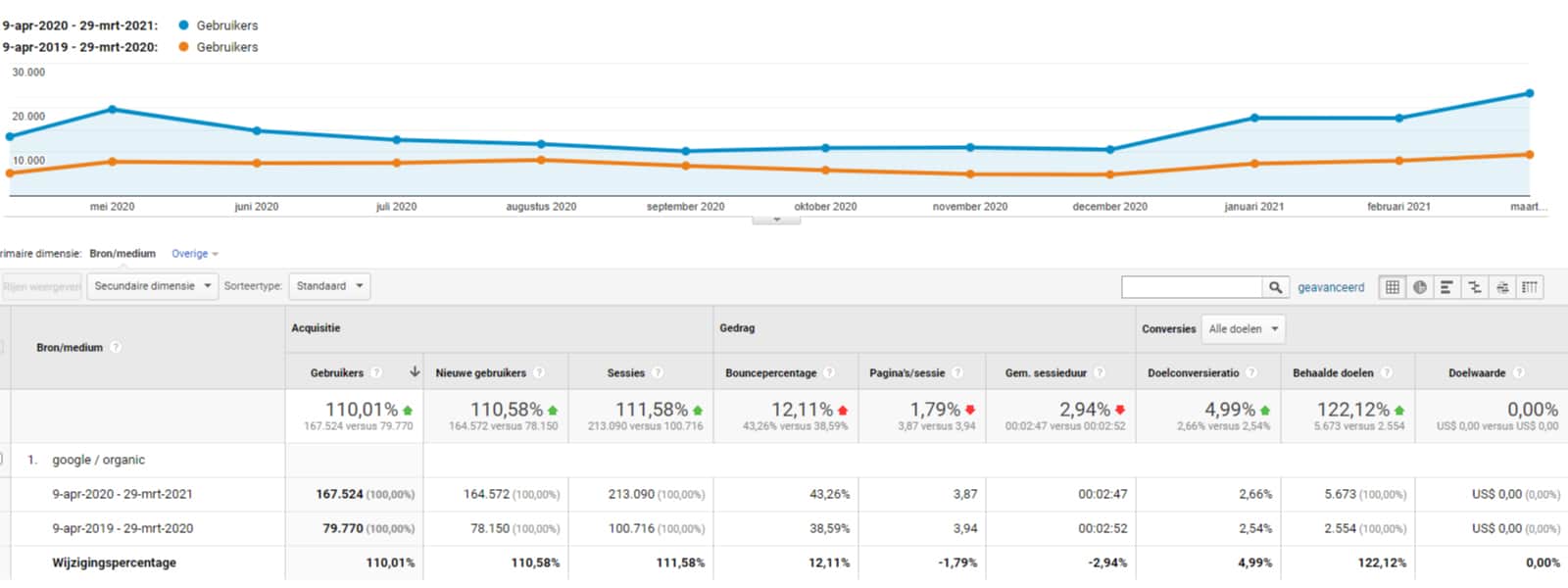
Task: Switch to the pivot table view icon
Action: 1530,287
